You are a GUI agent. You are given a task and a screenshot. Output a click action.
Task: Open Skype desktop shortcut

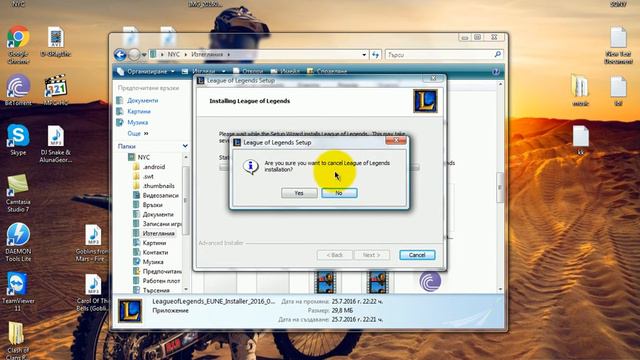[x=18, y=140]
